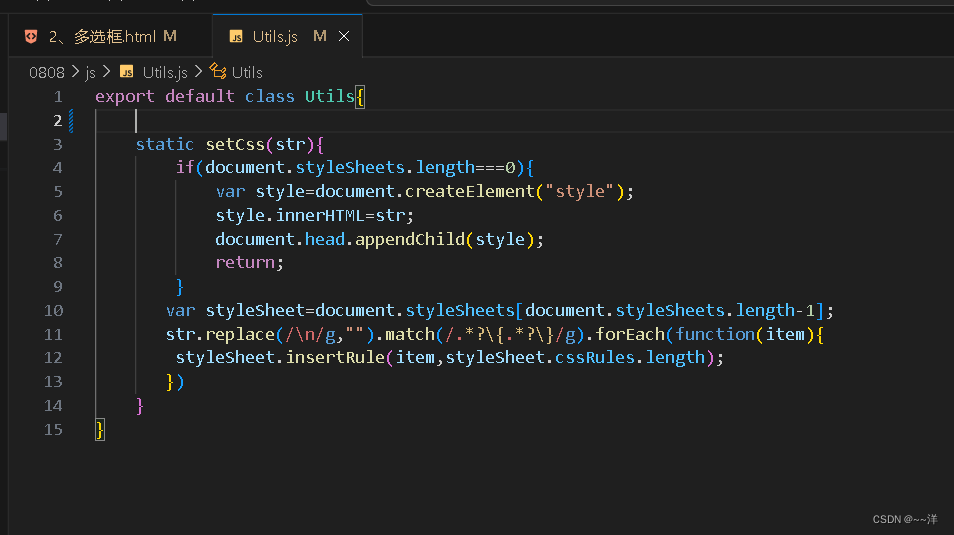Expand chevron after js in breadcrumb
This screenshot has width=954, height=535.
(x=106, y=72)
